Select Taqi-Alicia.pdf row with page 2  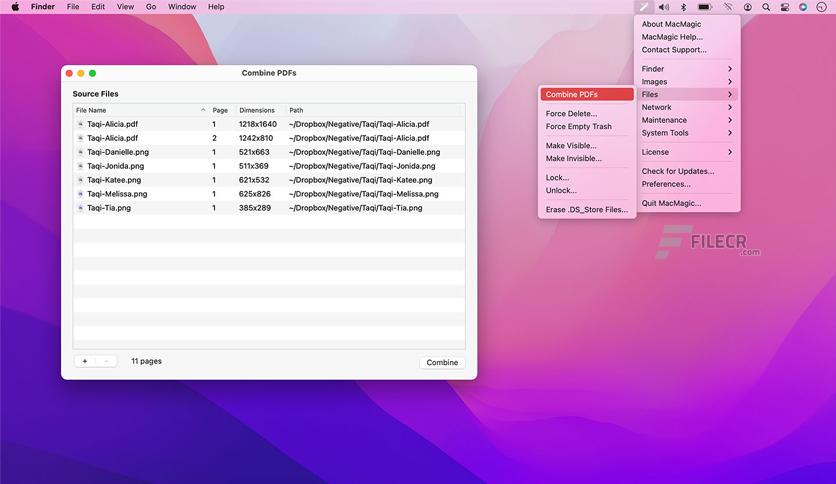269,138
